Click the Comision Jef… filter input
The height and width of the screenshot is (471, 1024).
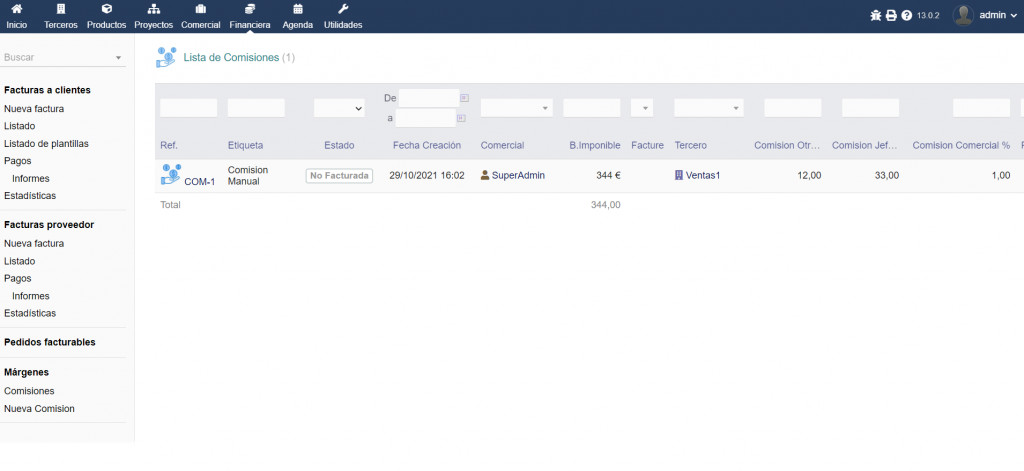click(x=871, y=108)
